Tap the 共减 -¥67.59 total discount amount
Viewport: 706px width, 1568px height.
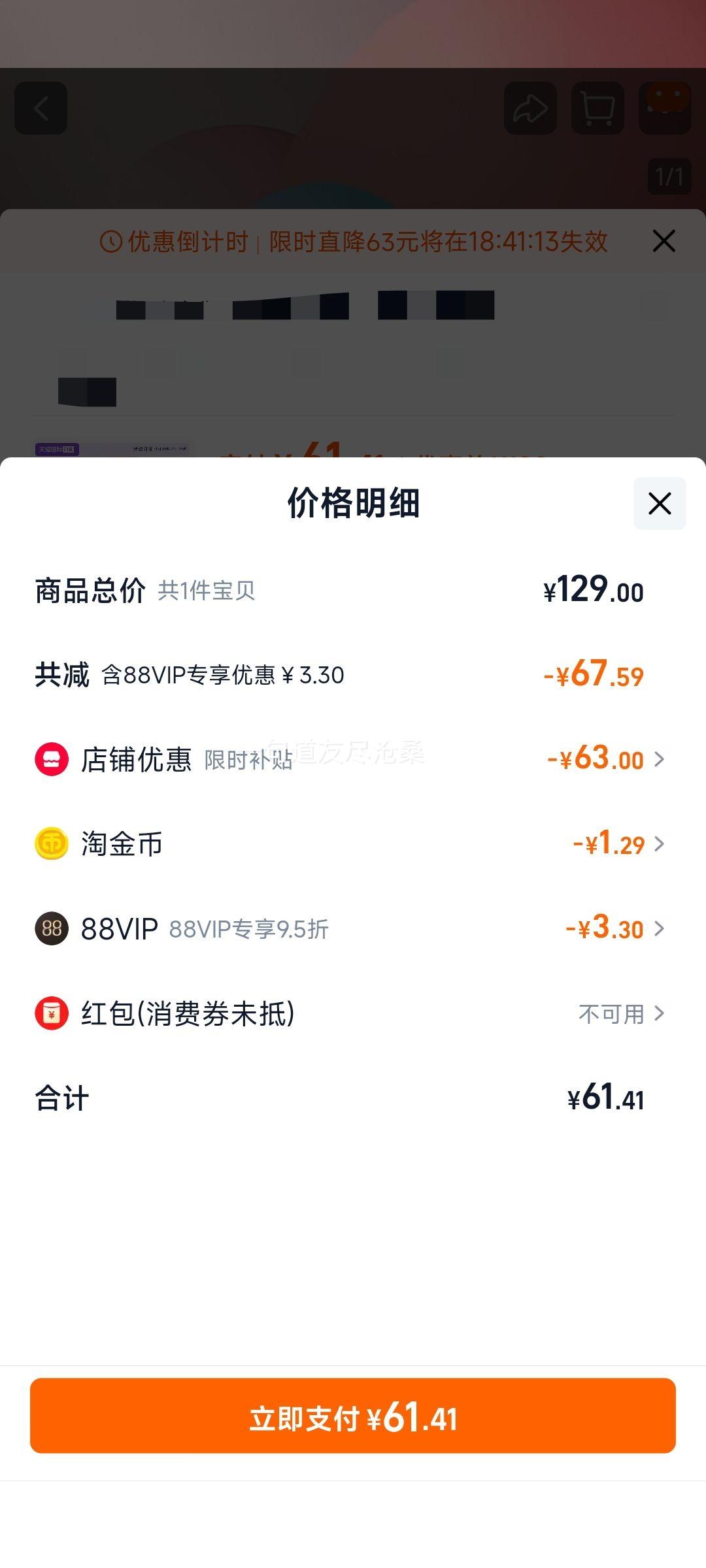(594, 675)
